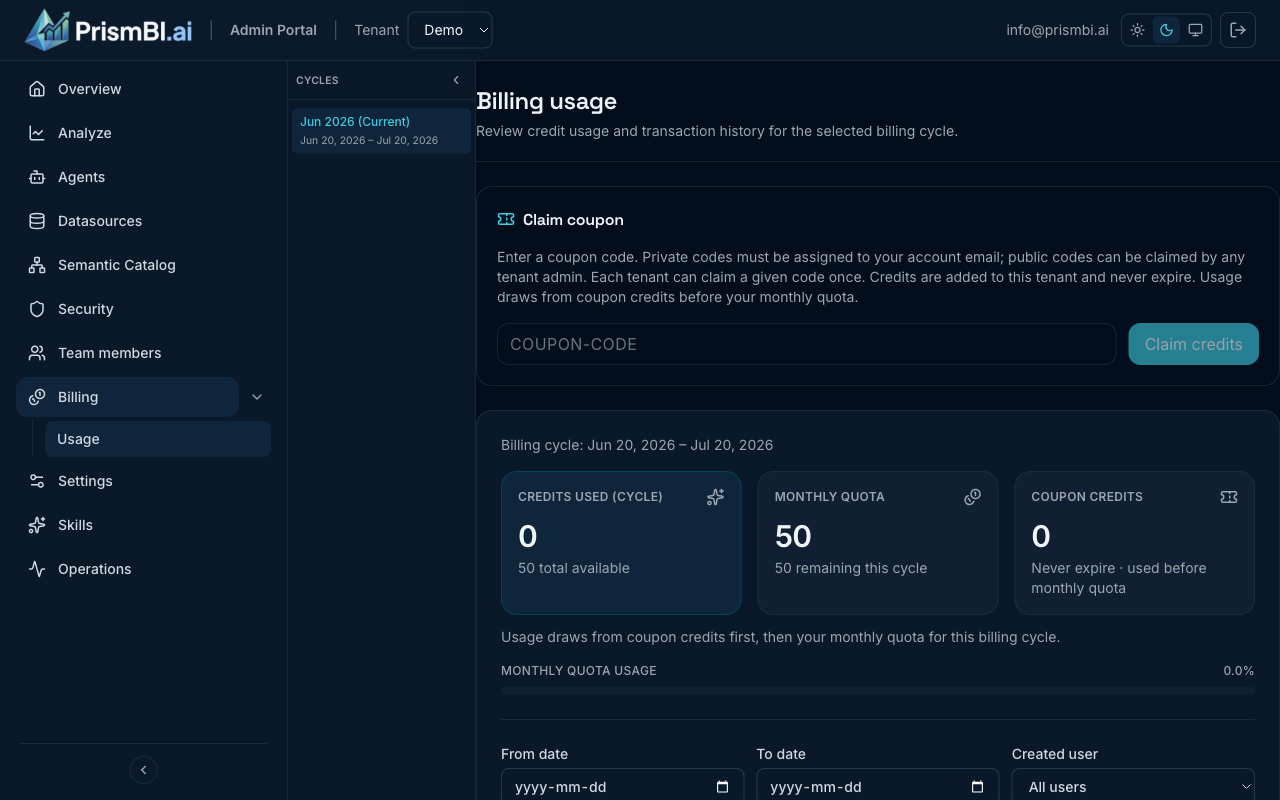The width and height of the screenshot is (1280, 800).
Task: Click the From date input
Action: coord(622,787)
